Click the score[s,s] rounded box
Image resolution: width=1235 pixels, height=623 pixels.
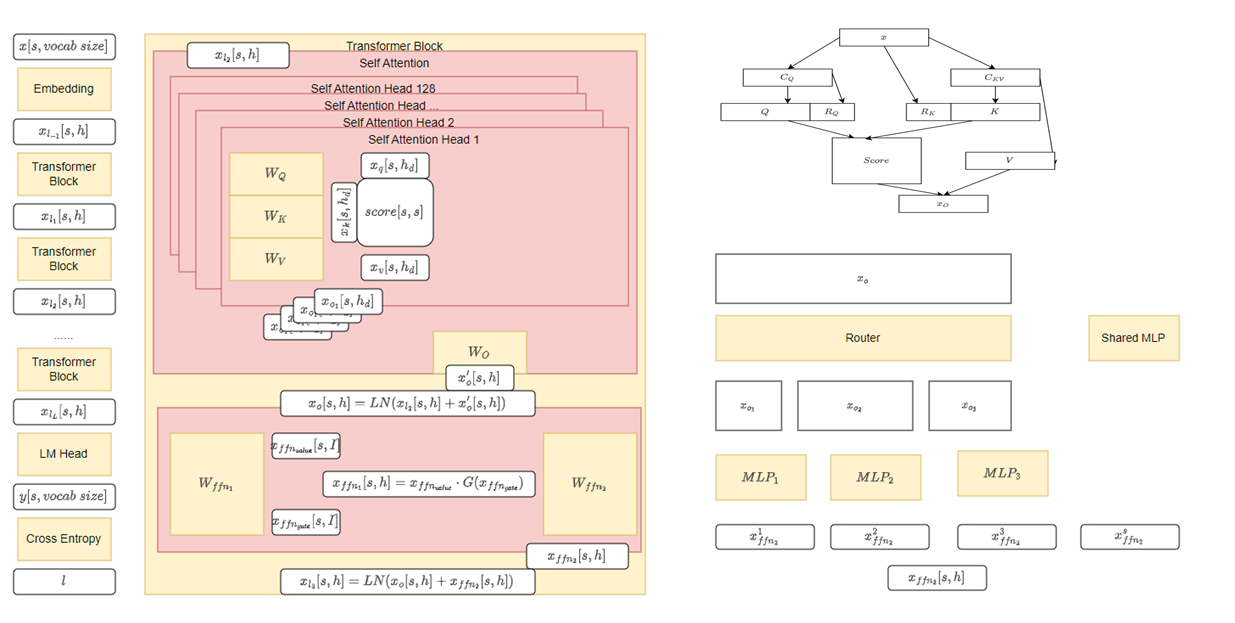[x=394, y=212]
